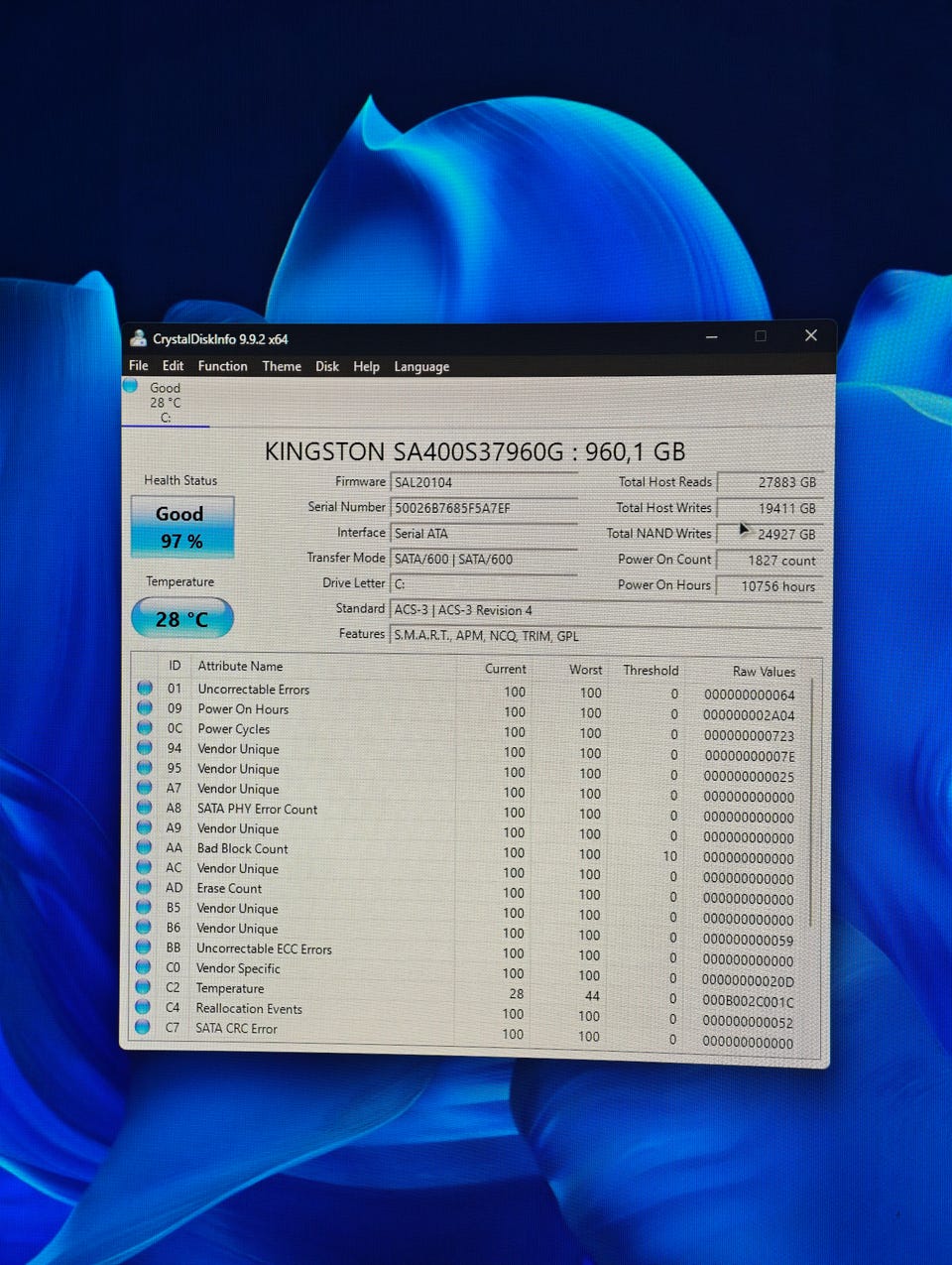Click the status icon for Temperature row

tap(143, 987)
